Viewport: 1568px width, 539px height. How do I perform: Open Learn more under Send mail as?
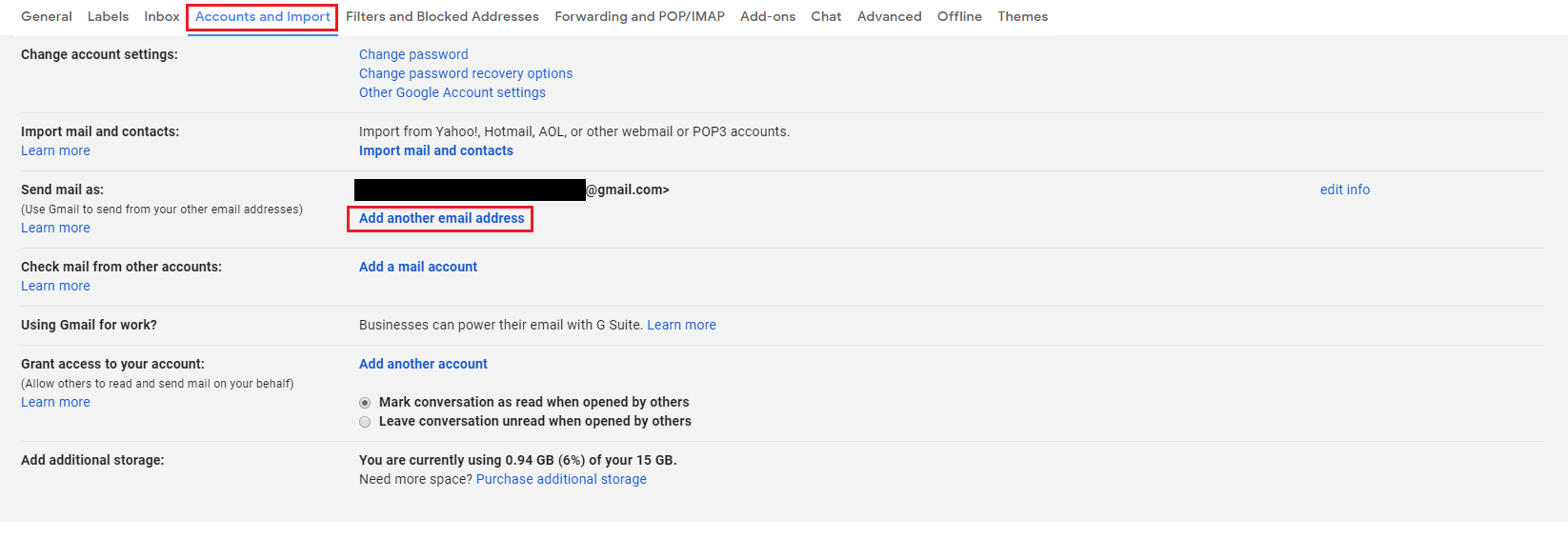[55, 228]
